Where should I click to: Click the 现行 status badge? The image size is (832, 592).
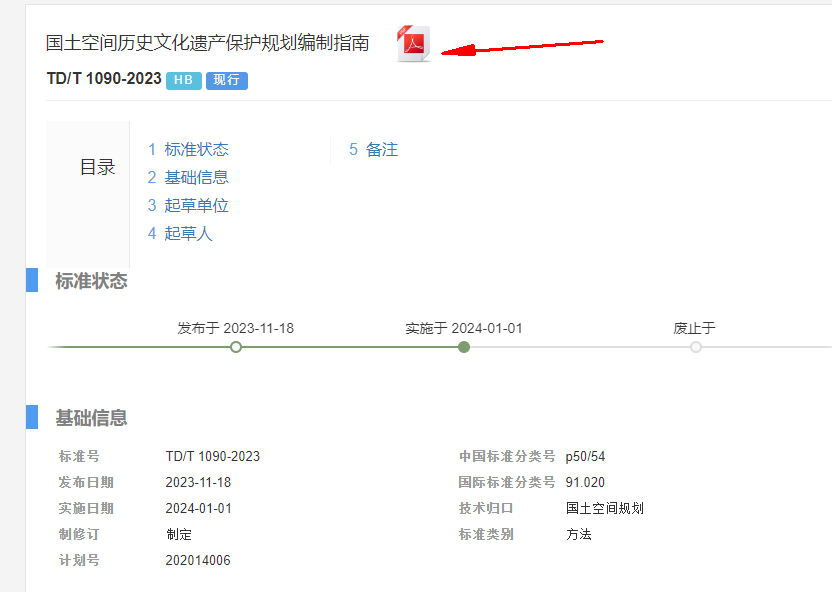[x=227, y=80]
